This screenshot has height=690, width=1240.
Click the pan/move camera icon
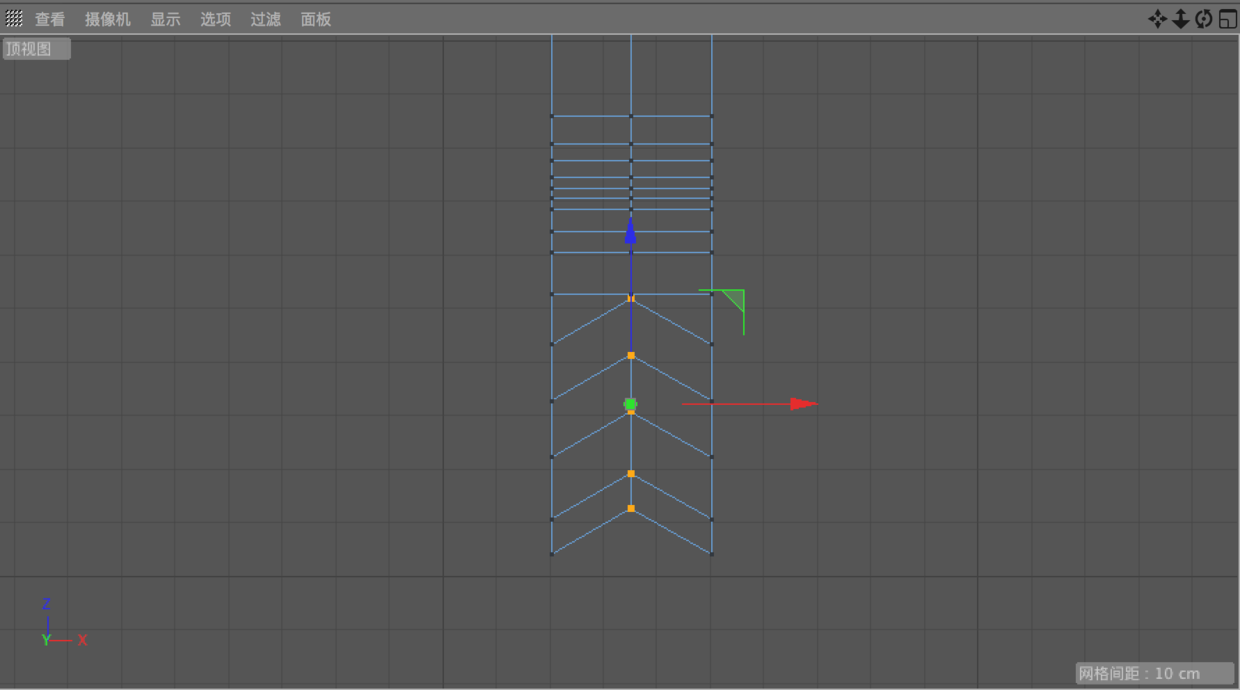click(1158, 19)
